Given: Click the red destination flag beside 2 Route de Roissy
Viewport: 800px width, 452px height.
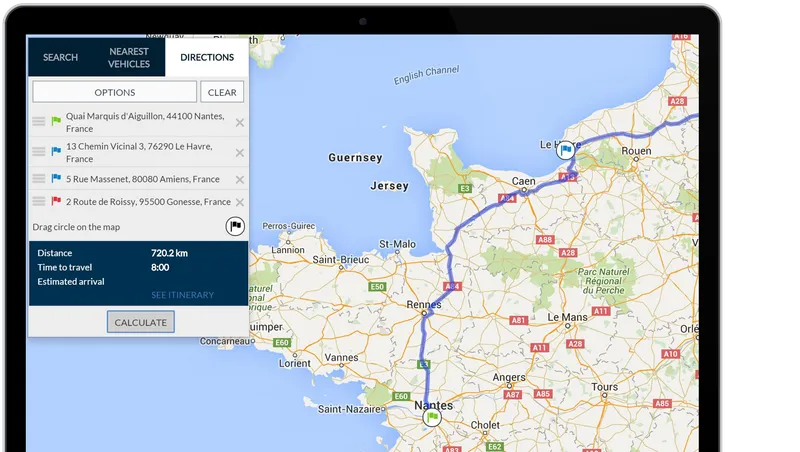Looking at the screenshot, I should point(56,200).
